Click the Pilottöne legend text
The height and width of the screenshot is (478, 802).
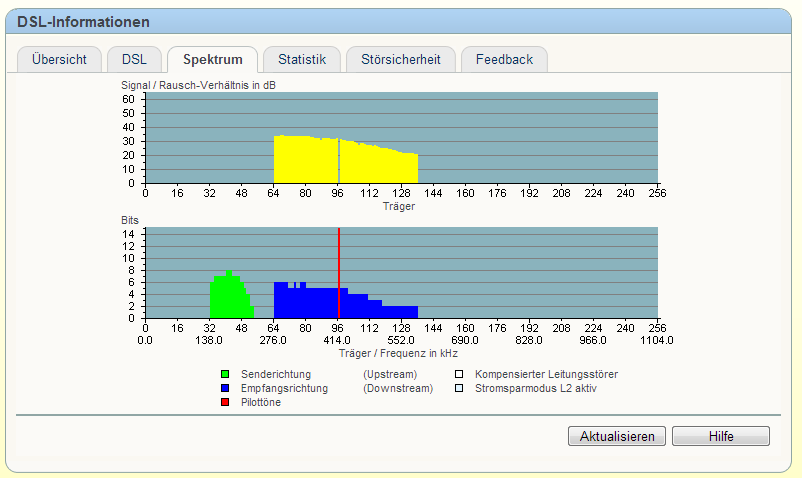pyautogui.click(x=261, y=402)
